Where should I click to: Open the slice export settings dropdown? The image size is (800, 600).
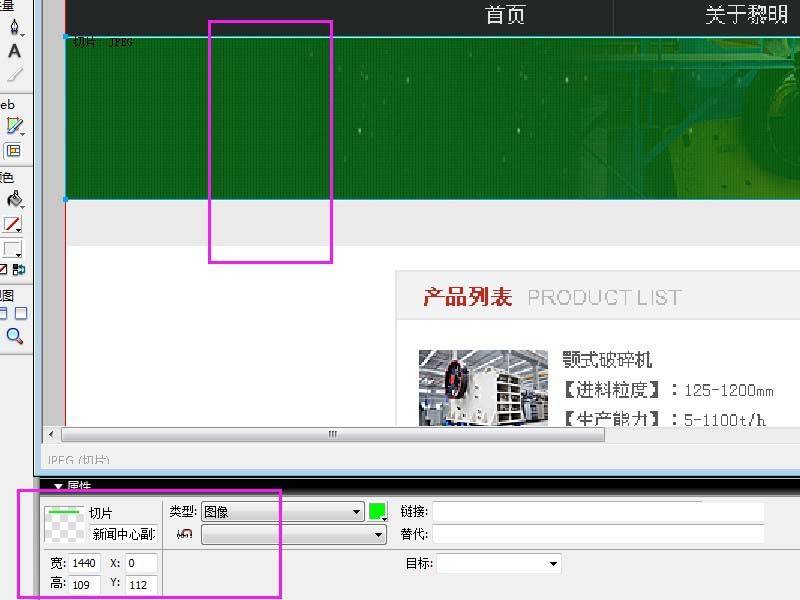click(293, 535)
